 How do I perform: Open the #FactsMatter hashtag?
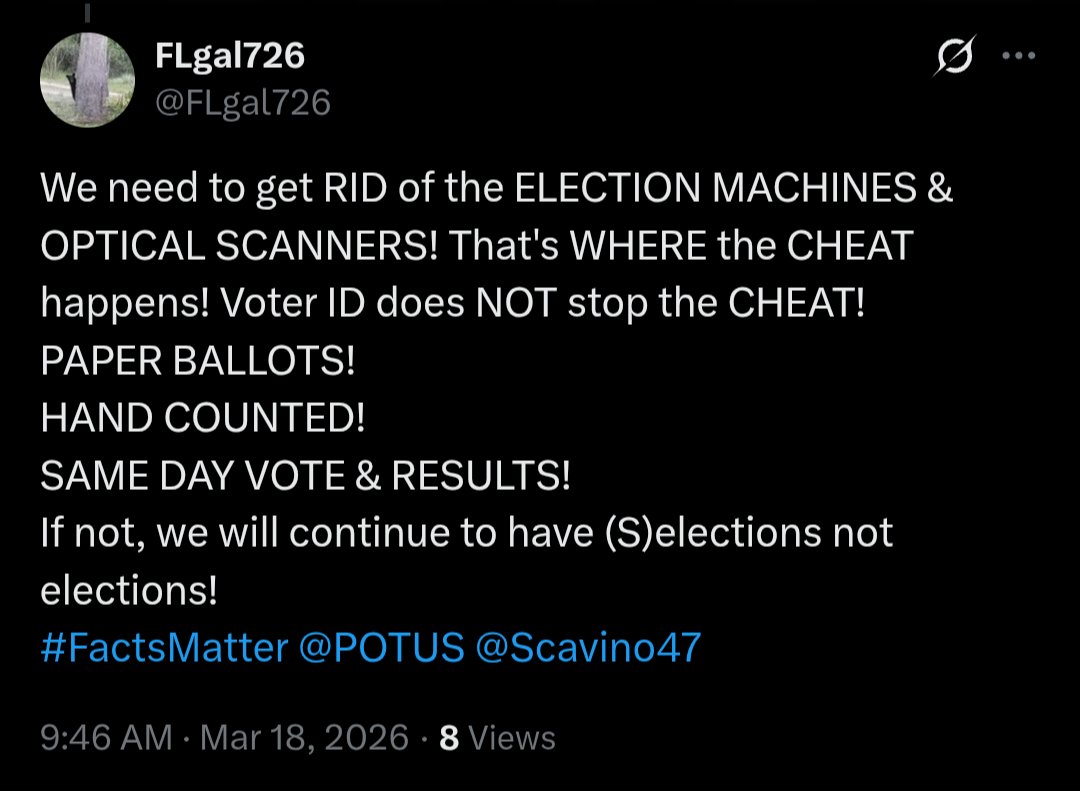coord(164,647)
